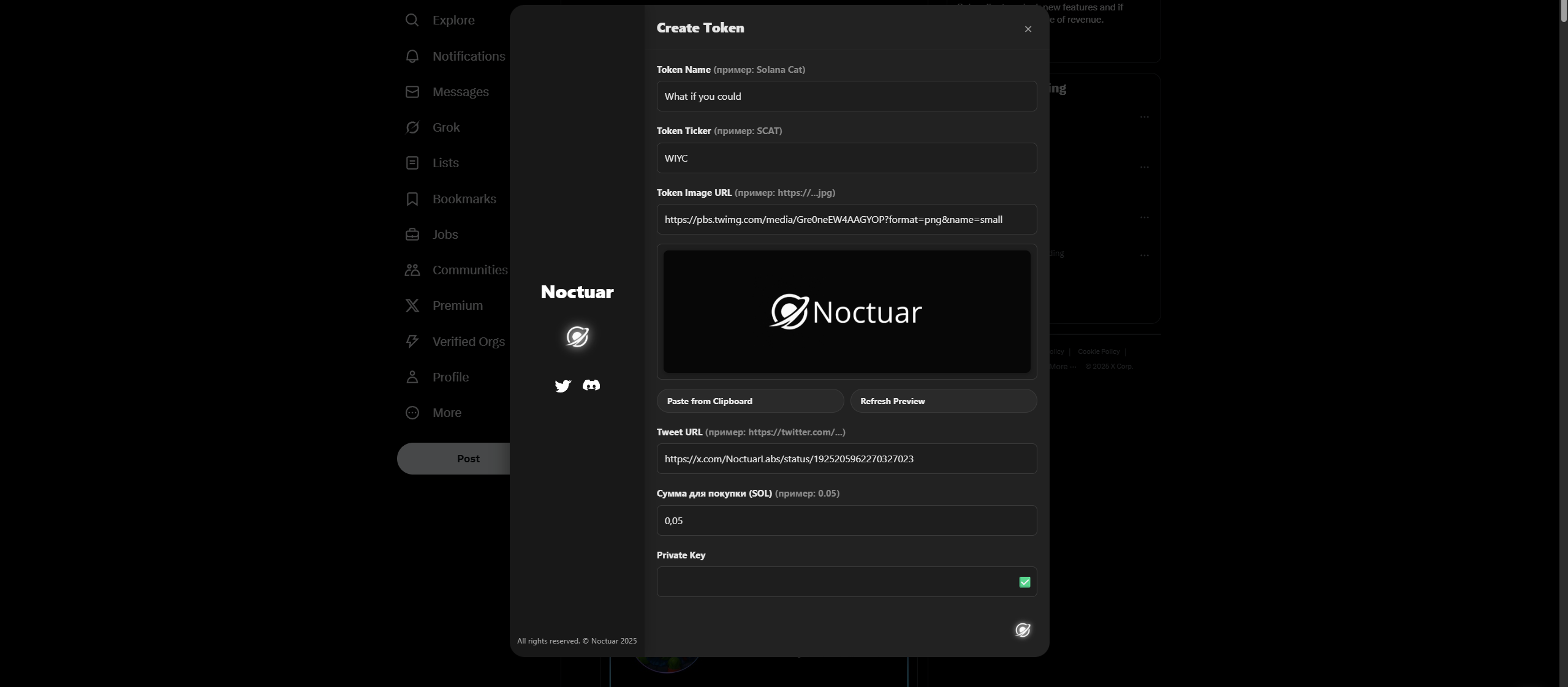Focus the Token Image URL field
The image size is (1568, 687).
tap(847, 219)
